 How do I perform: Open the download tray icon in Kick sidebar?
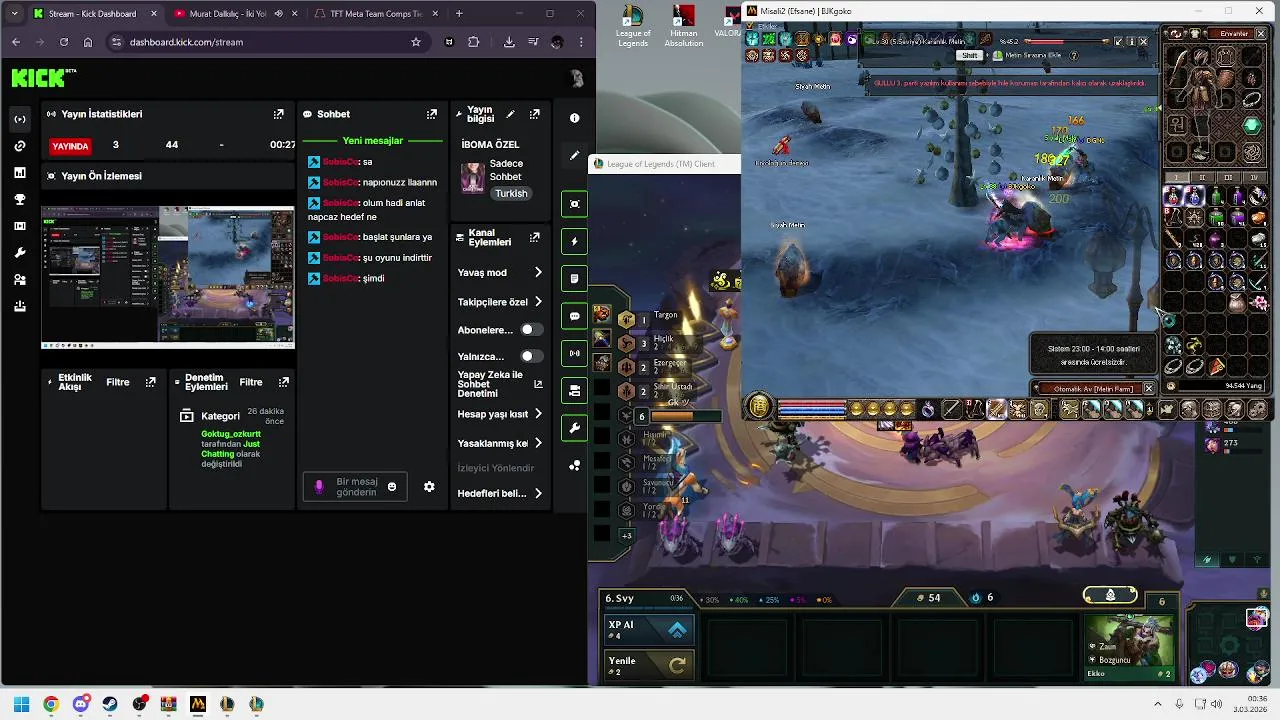pyautogui.click(x=20, y=307)
